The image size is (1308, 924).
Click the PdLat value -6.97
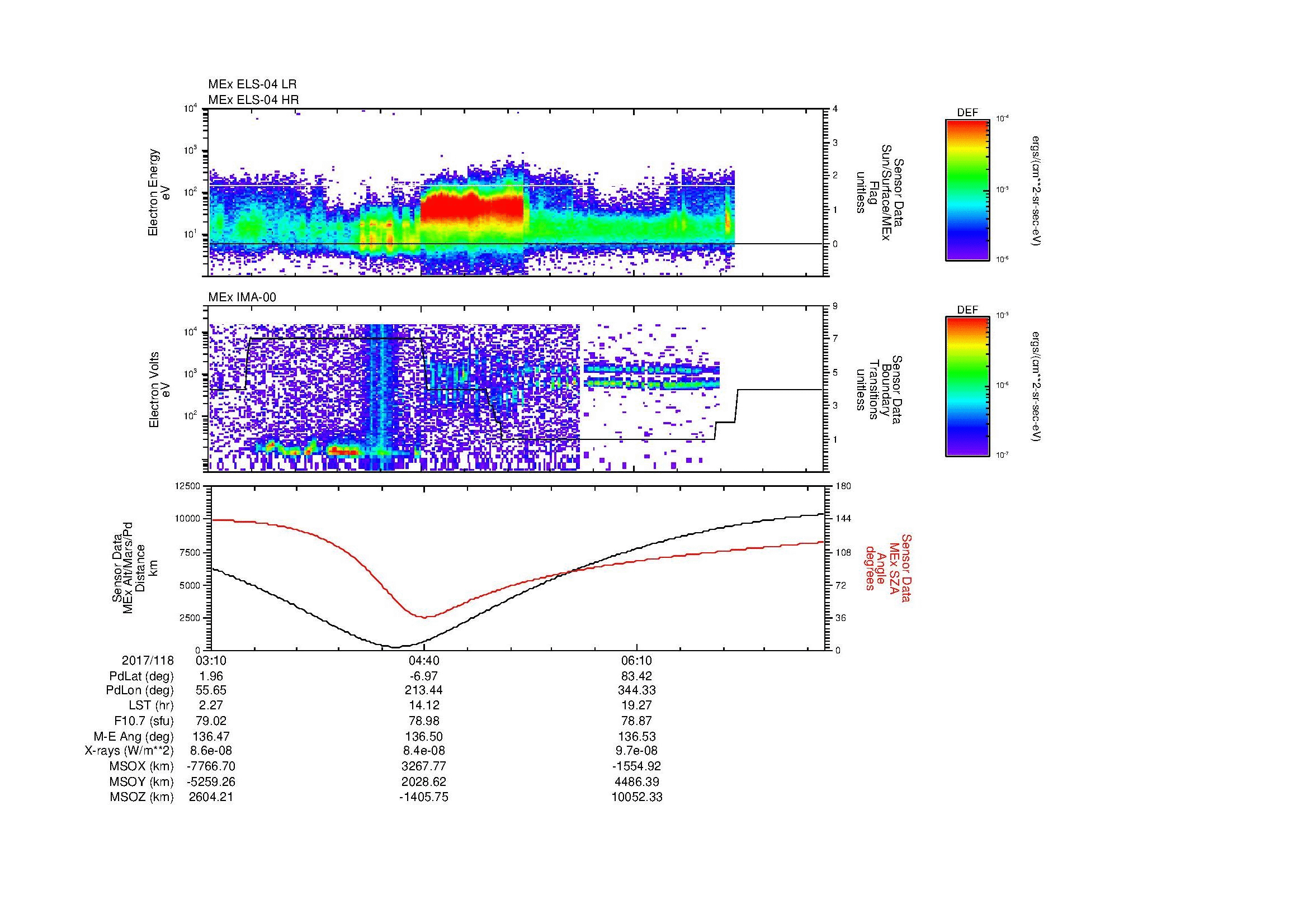tap(424, 676)
